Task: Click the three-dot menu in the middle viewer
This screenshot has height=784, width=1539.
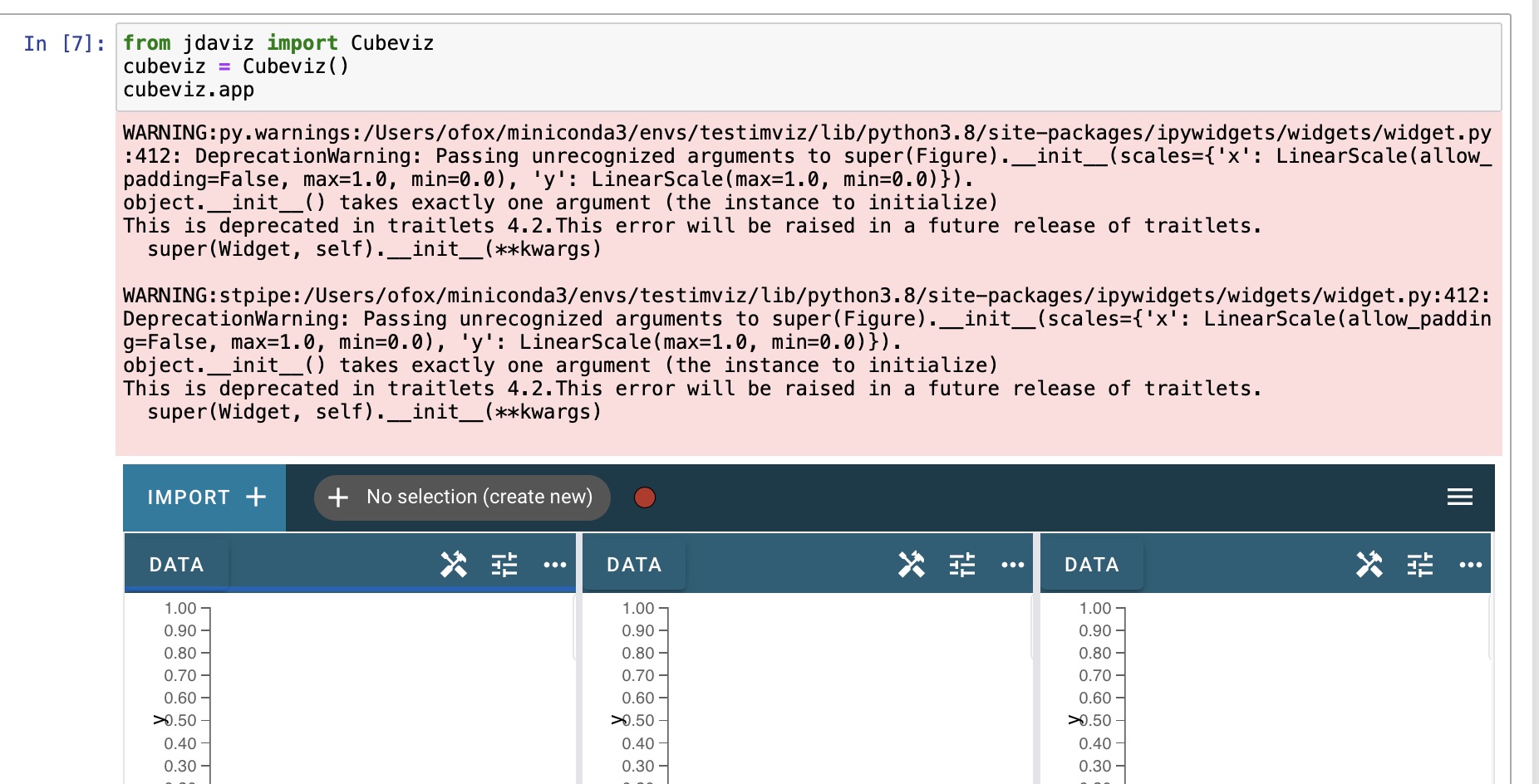Action: pos(1013,565)
